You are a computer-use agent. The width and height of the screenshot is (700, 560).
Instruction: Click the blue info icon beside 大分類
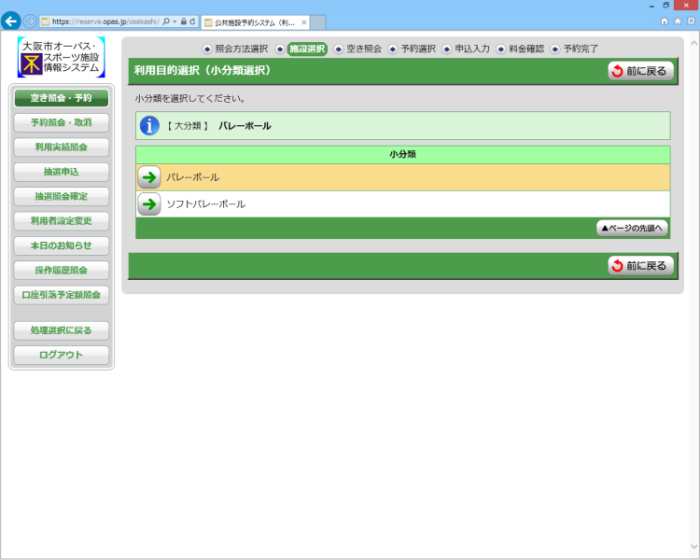coord(150,125)
